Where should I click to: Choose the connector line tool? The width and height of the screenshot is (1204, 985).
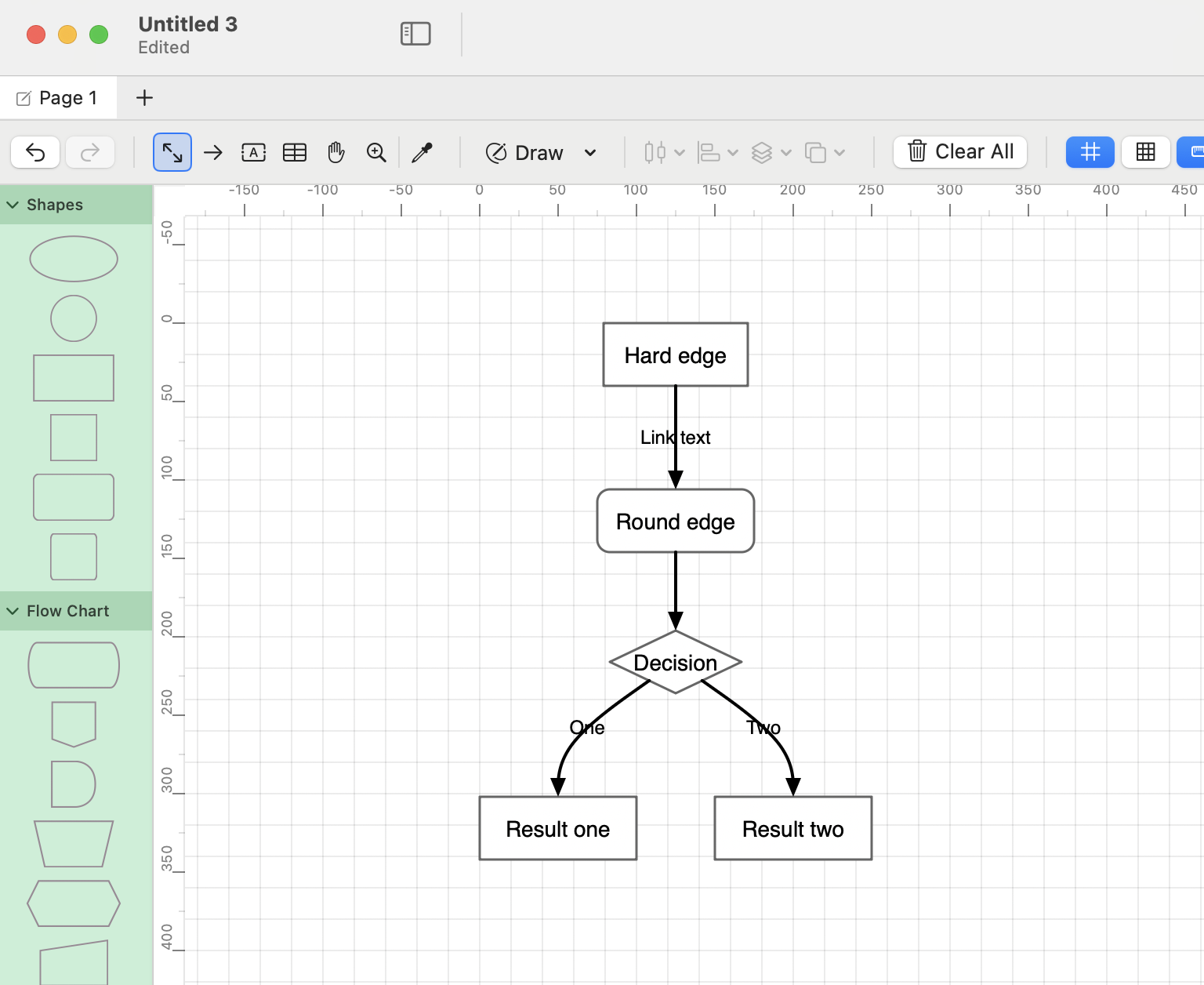point(213,152)
